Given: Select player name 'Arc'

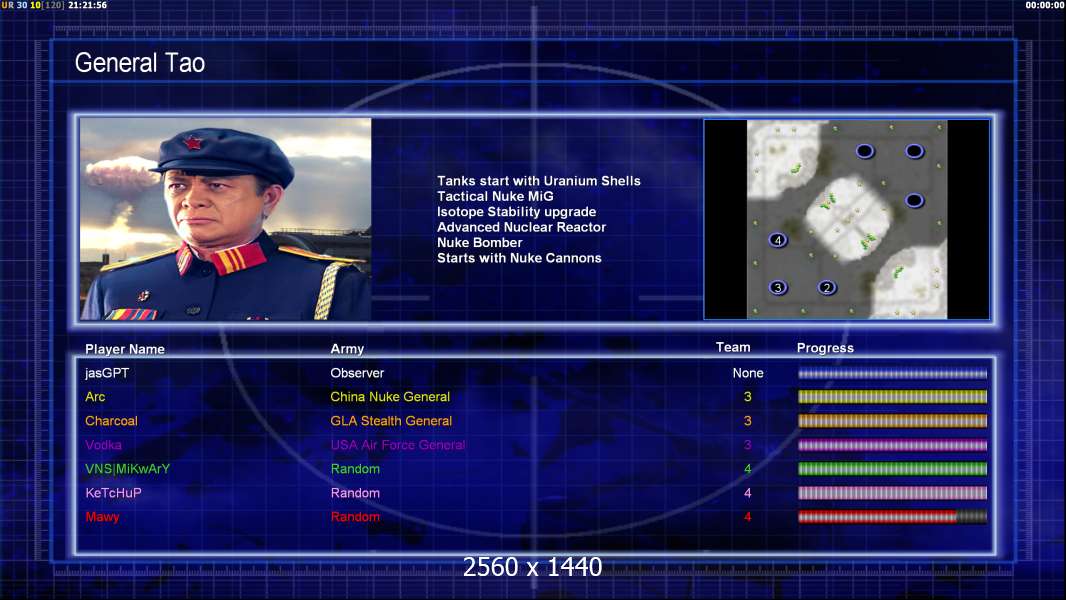Looking at the screenshot, I should pos(95,397).
